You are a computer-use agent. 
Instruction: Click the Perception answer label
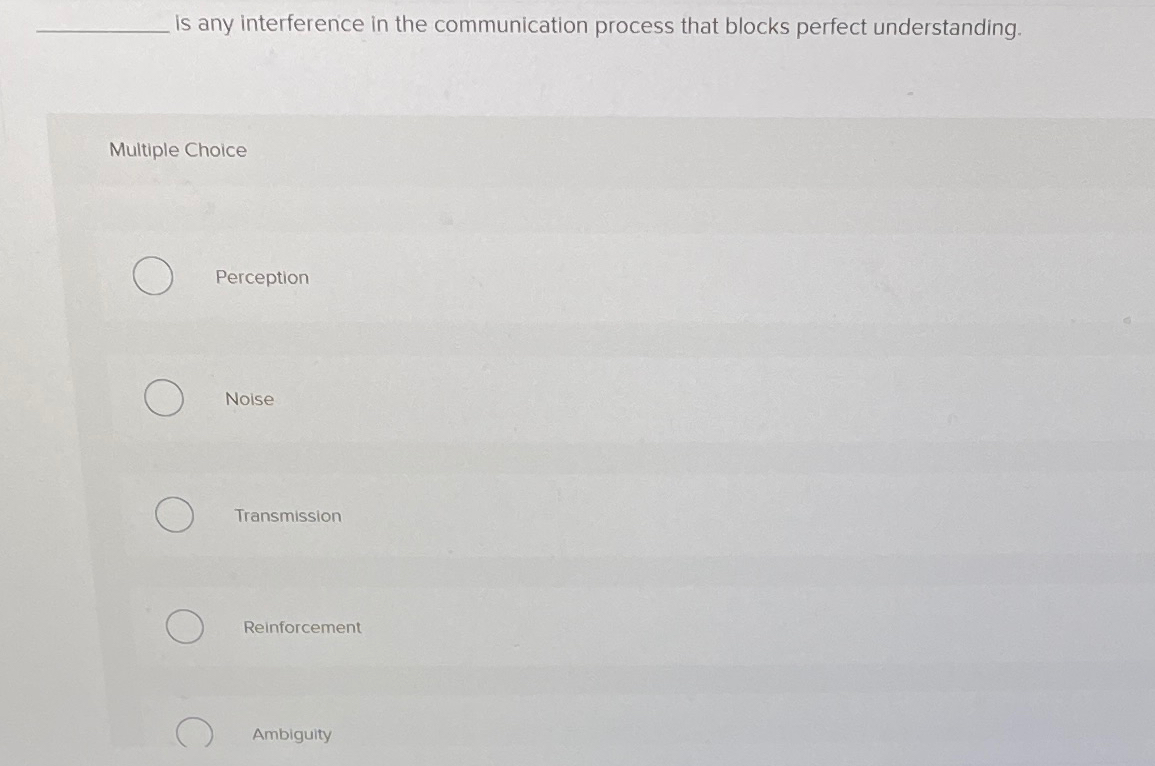coord(262,277)
